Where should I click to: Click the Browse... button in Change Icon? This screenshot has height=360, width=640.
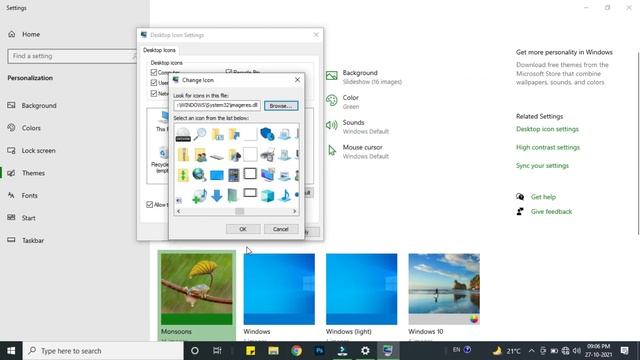281,106
